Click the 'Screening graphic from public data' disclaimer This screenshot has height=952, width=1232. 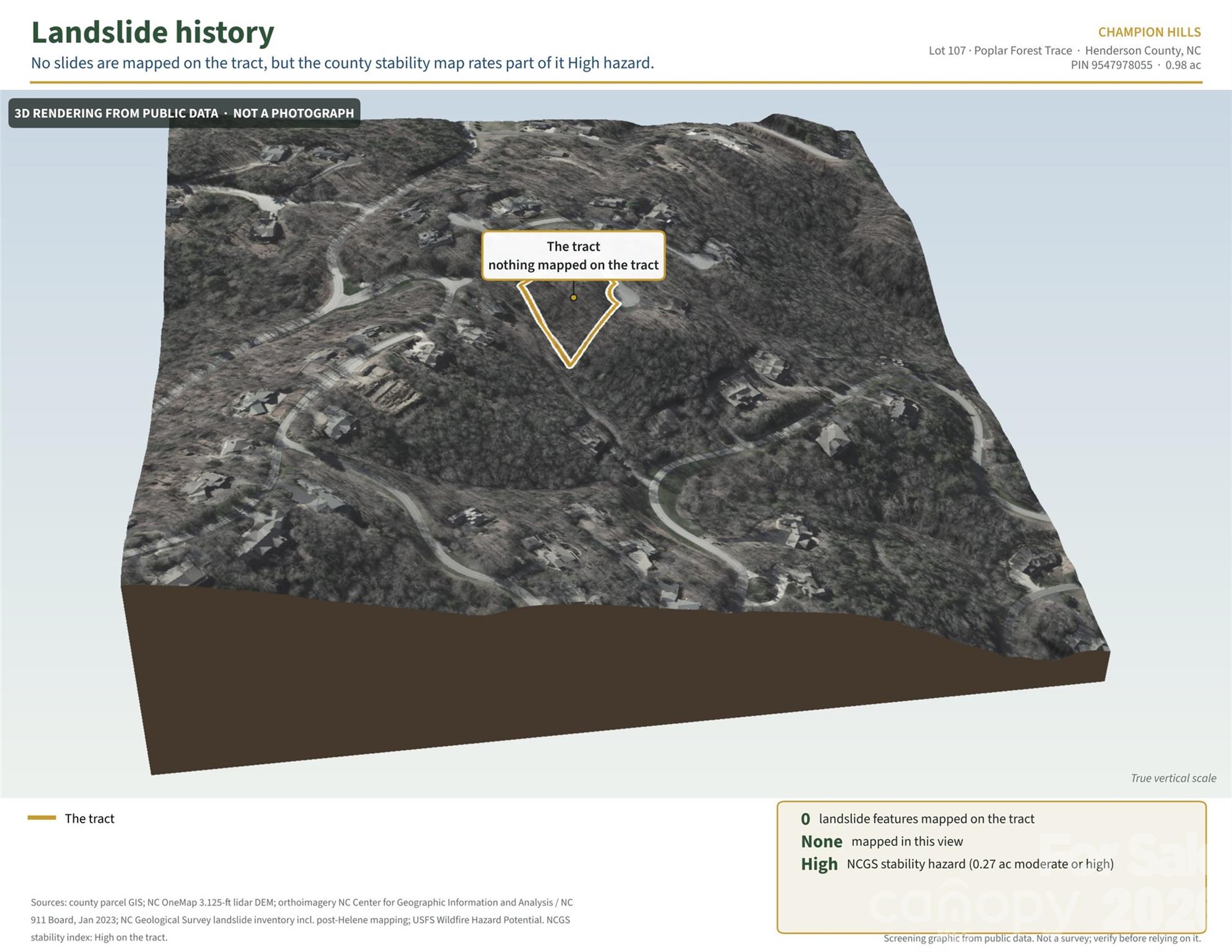[1042, 938]
